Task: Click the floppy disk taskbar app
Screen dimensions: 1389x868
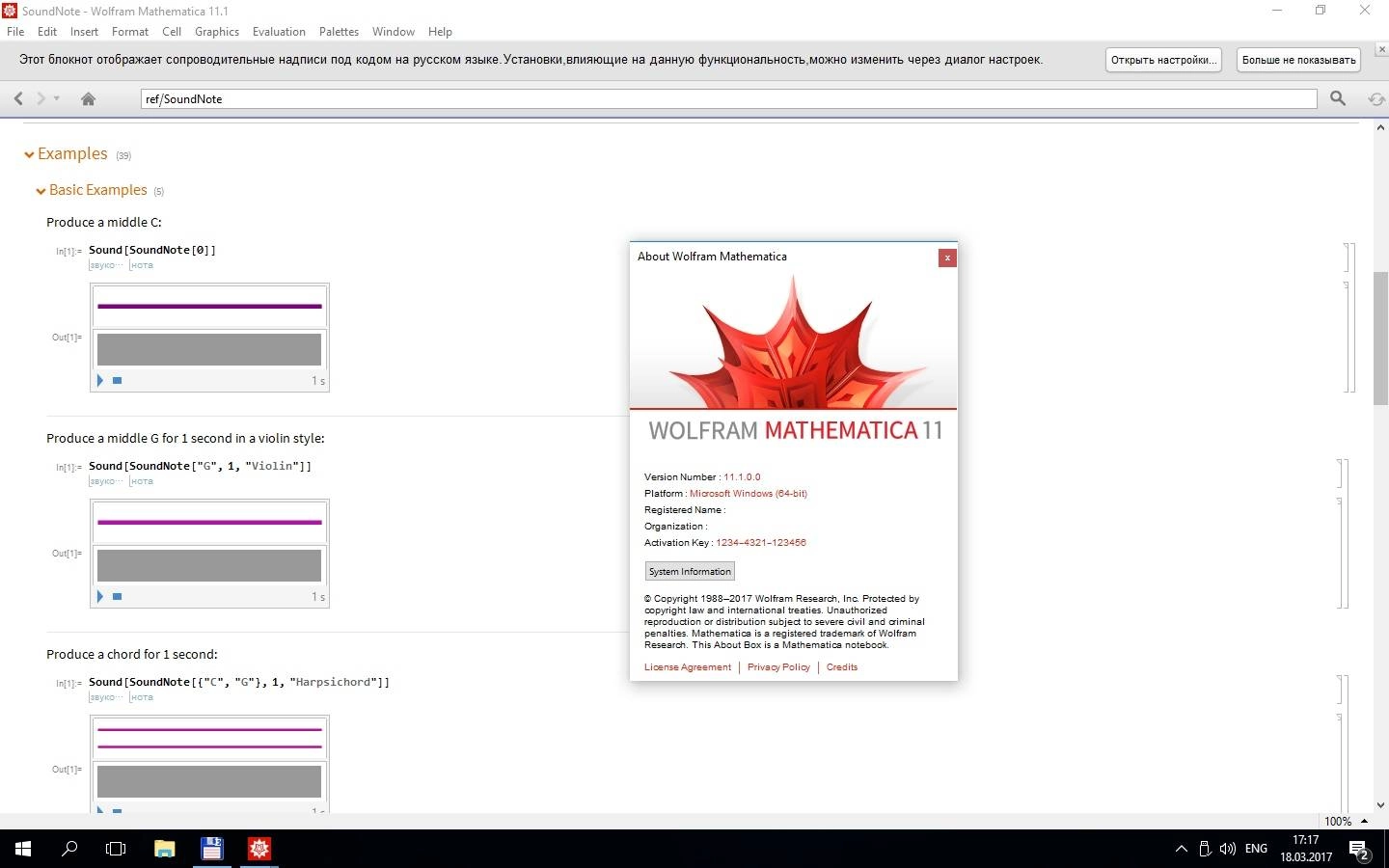Action: point(211,849)
